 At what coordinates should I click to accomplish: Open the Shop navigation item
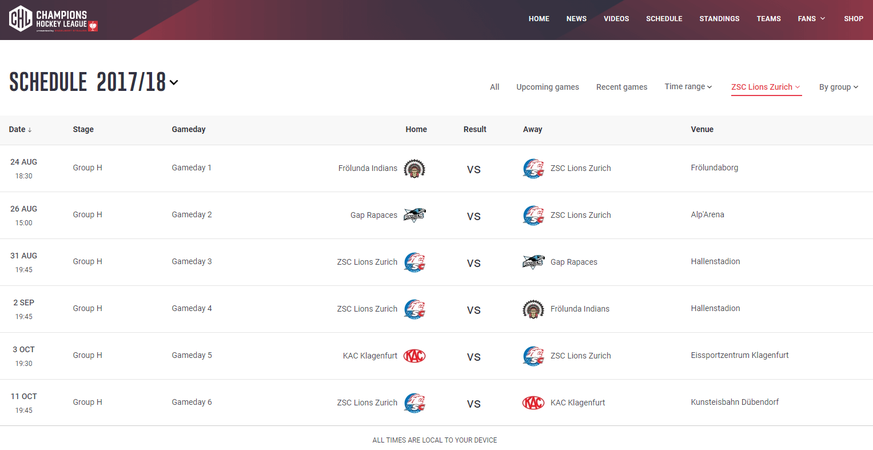(853, 18)
